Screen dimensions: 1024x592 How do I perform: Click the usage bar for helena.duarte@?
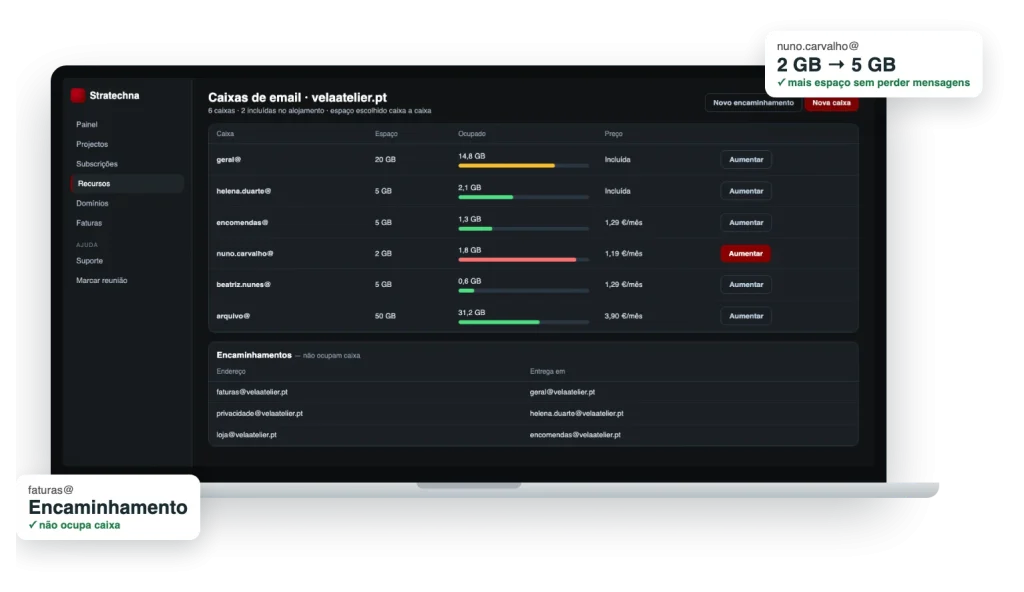click(x=523, y=197)
